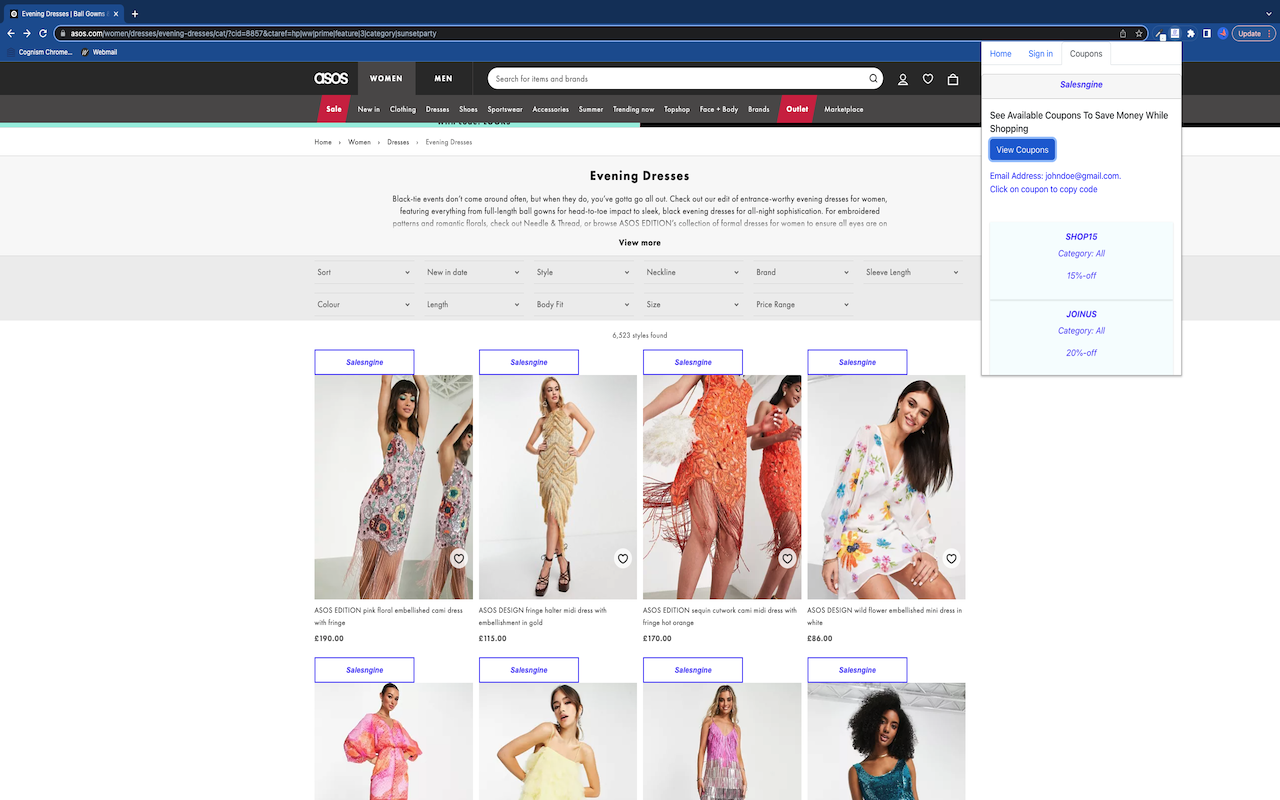The image size is (1280, 800).
Task: Toggle the browser side panel icon
Action: pyautogui.click(x=1207, y=33)
